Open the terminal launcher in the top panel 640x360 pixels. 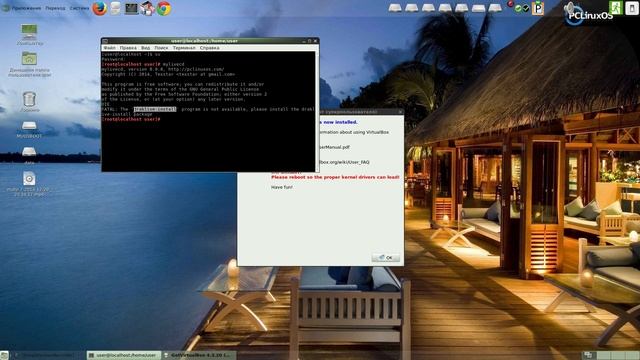pos(131,8)
